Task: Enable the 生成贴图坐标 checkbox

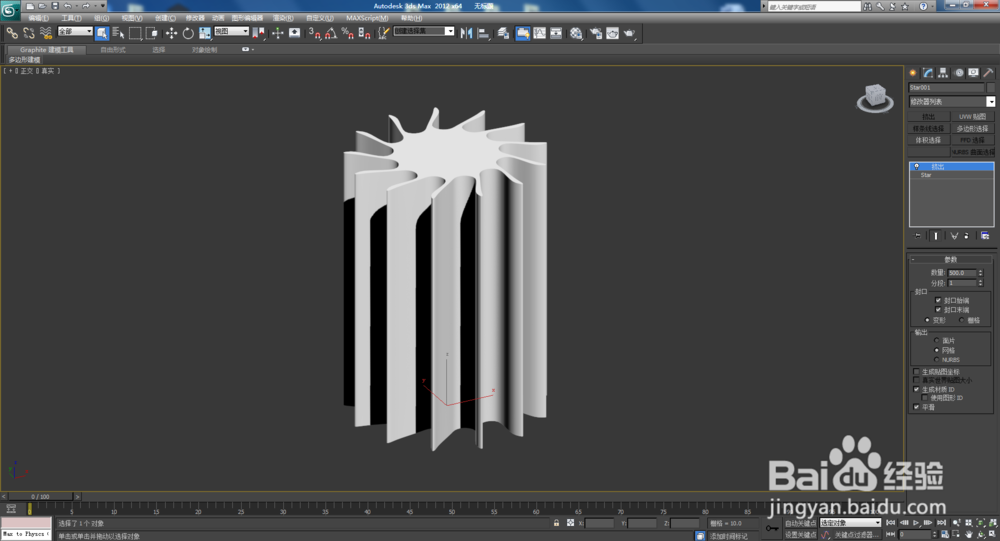Action: [917, 371]
